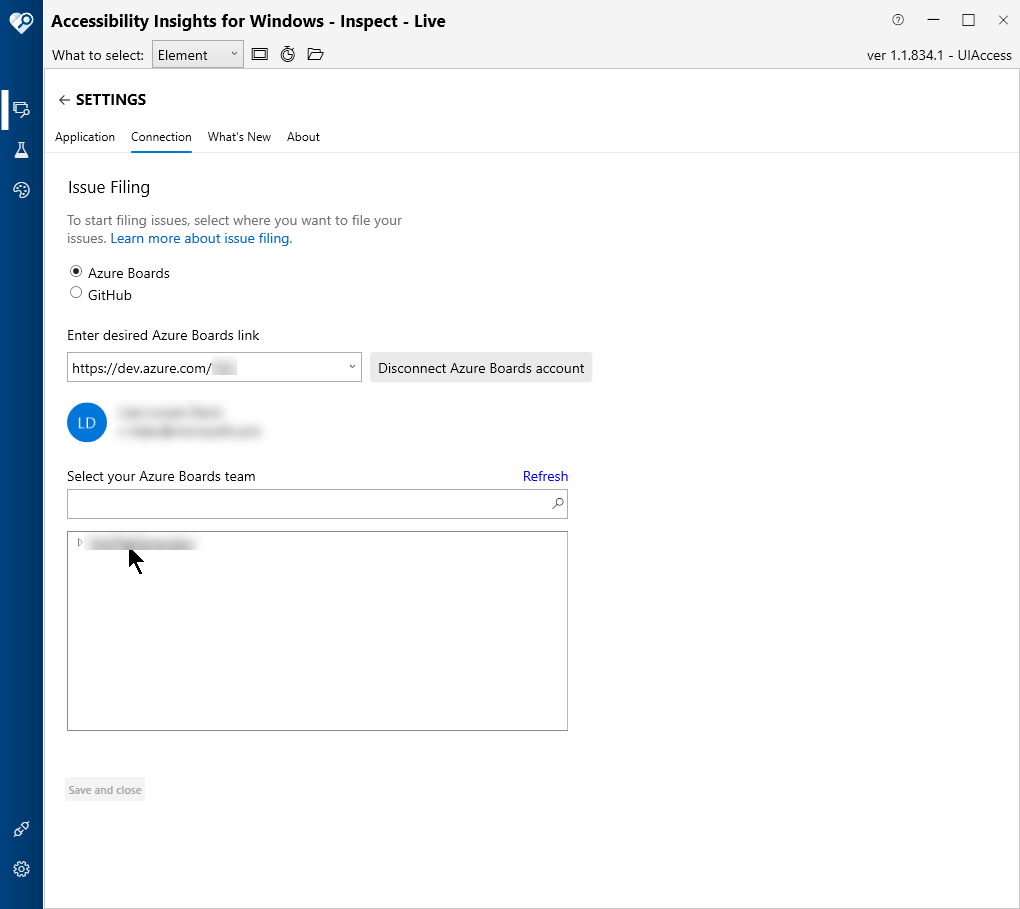Open the What to select Element dropdown
Viewport: 1020px width, 909px height.
pyautogui.click(x=198, y=55)
